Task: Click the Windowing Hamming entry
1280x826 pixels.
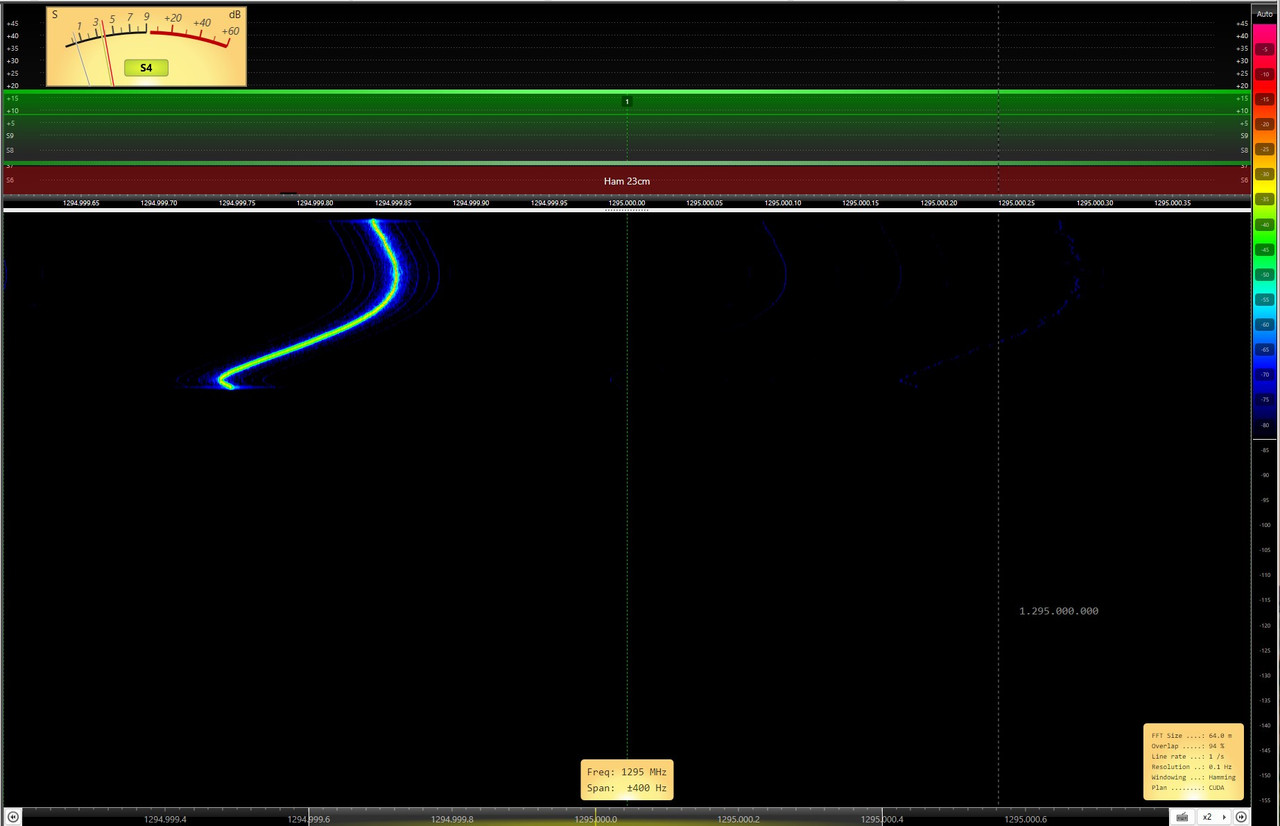Action: pyautogui.click(x=1193, y=777)
